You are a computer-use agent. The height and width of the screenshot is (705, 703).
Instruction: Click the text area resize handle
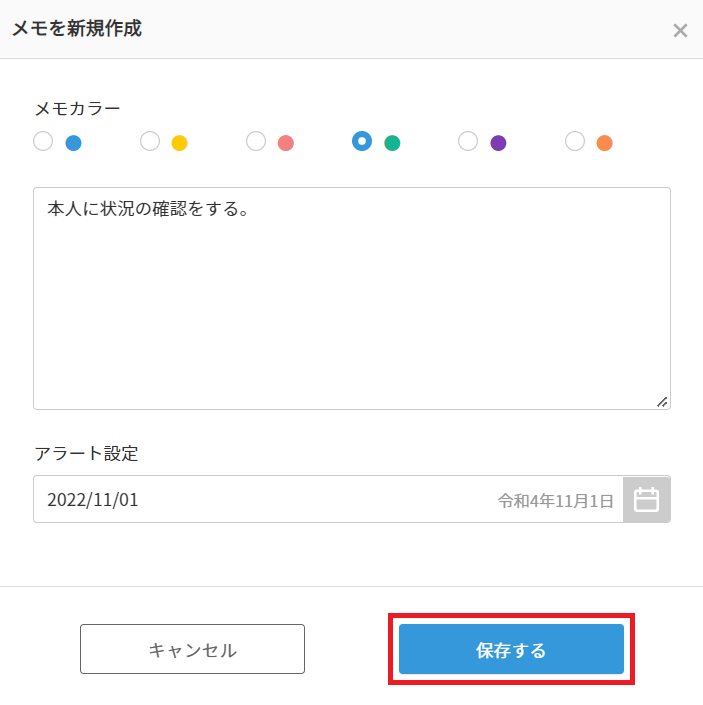pos(662,401)
